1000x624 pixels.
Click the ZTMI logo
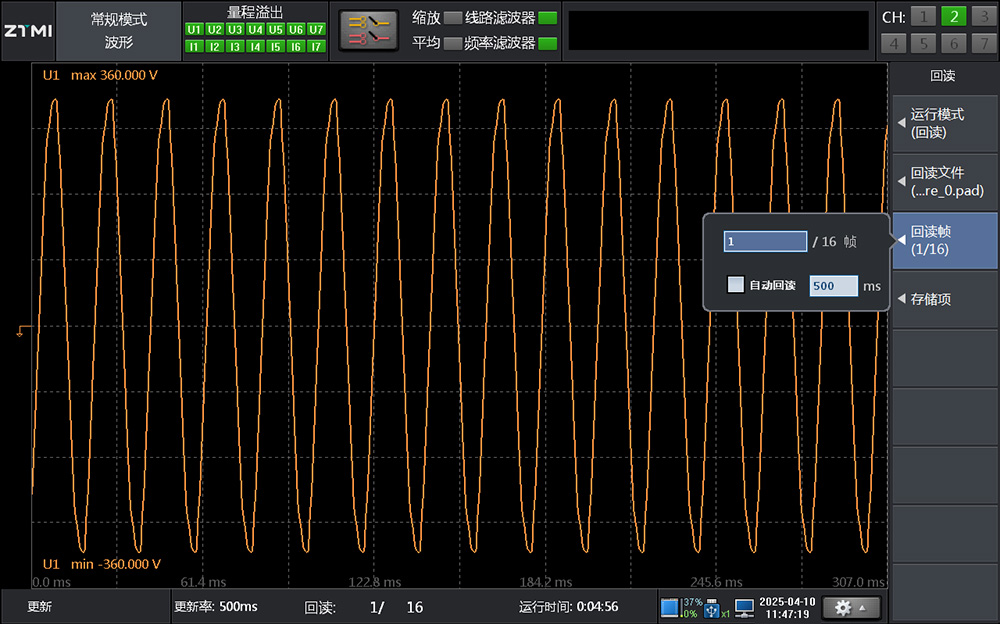coord(27,30)
